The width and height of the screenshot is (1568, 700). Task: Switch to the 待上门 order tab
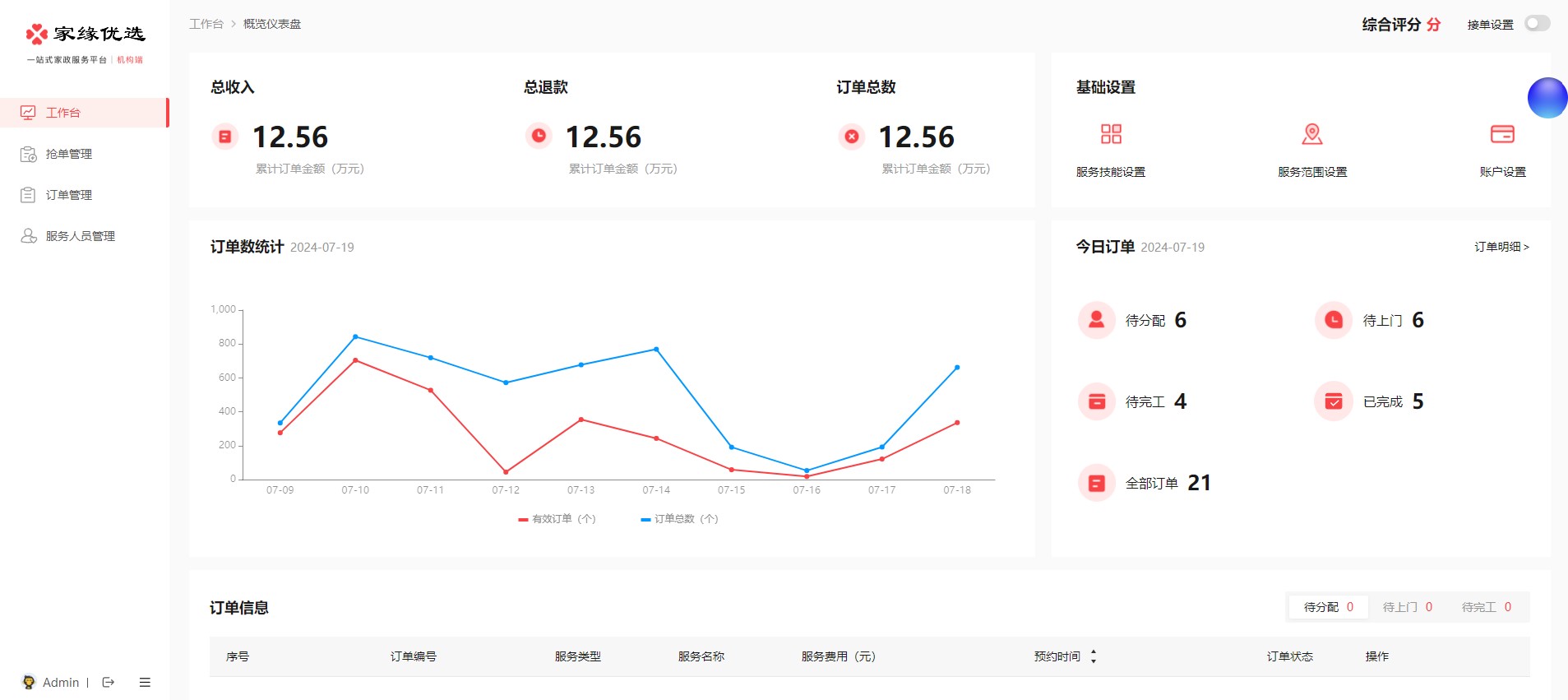pyautogui.click(x=1407, y=607)
